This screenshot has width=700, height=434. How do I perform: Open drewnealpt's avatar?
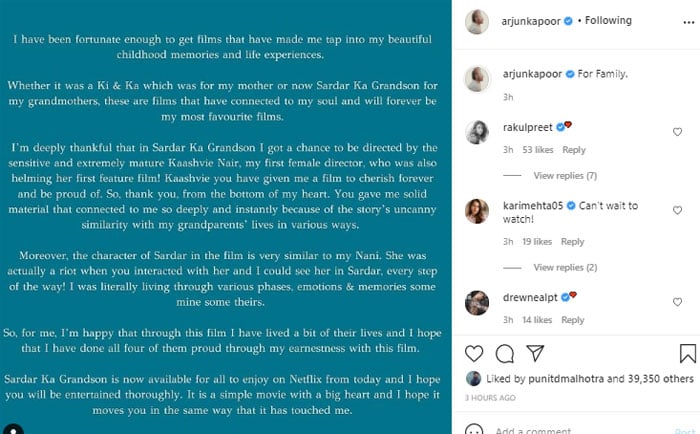click(x=476, y=304)
